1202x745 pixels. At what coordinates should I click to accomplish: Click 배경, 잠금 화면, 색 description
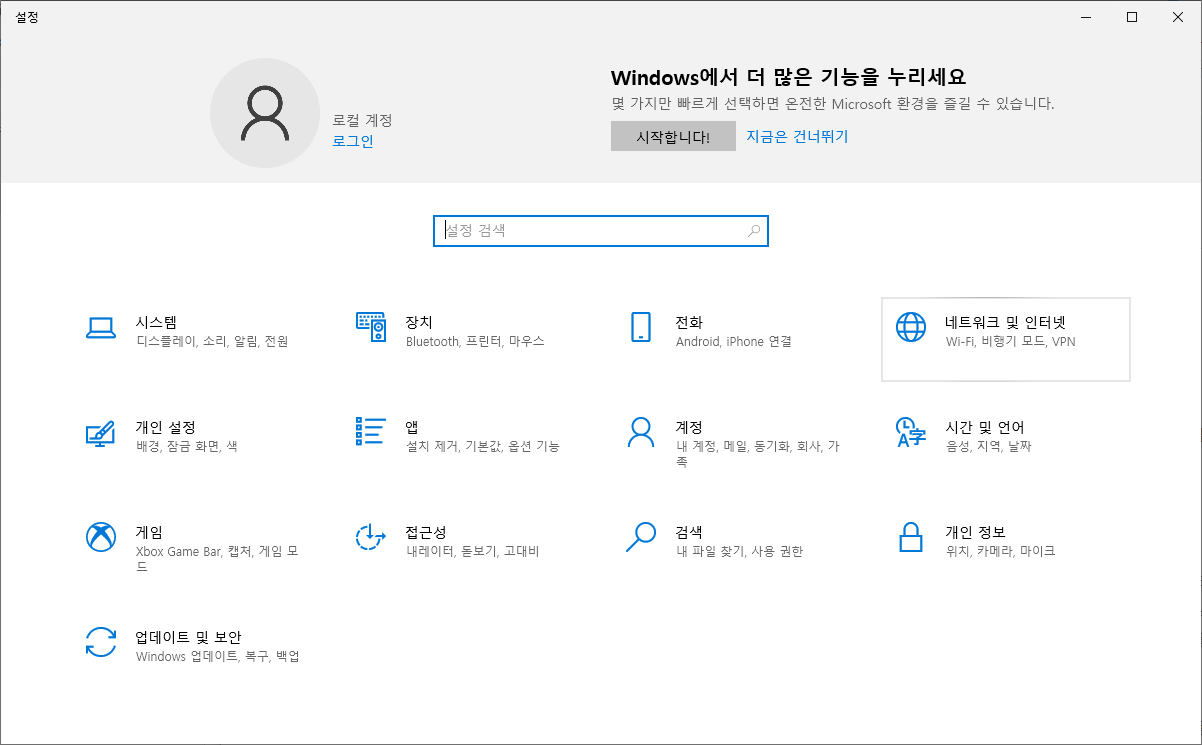[187, 447]
